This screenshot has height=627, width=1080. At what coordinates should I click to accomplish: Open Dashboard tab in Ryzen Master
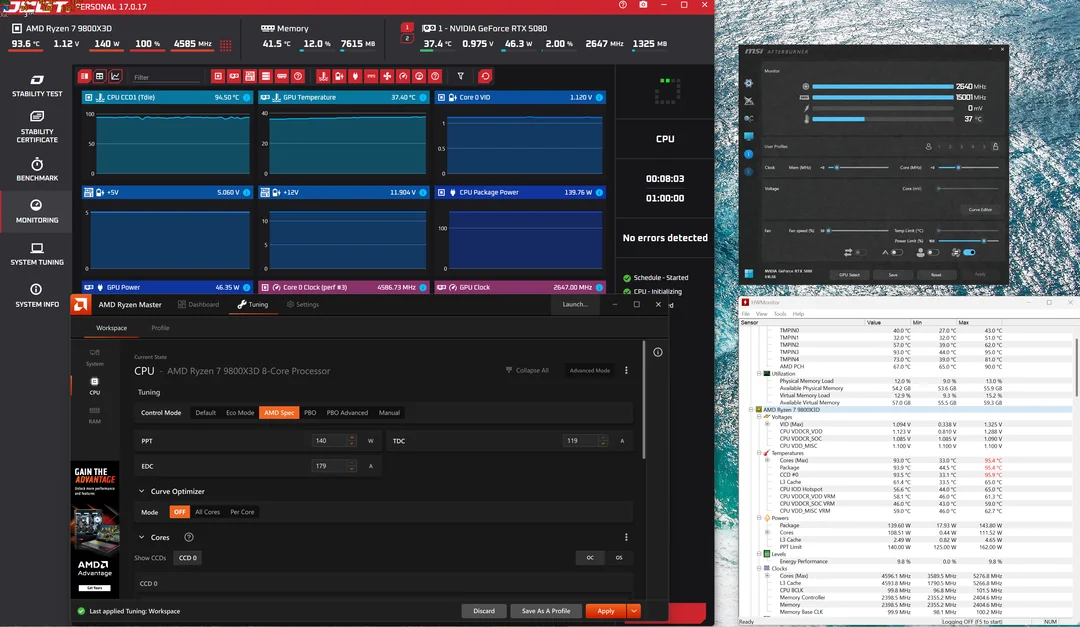(198, 305)
